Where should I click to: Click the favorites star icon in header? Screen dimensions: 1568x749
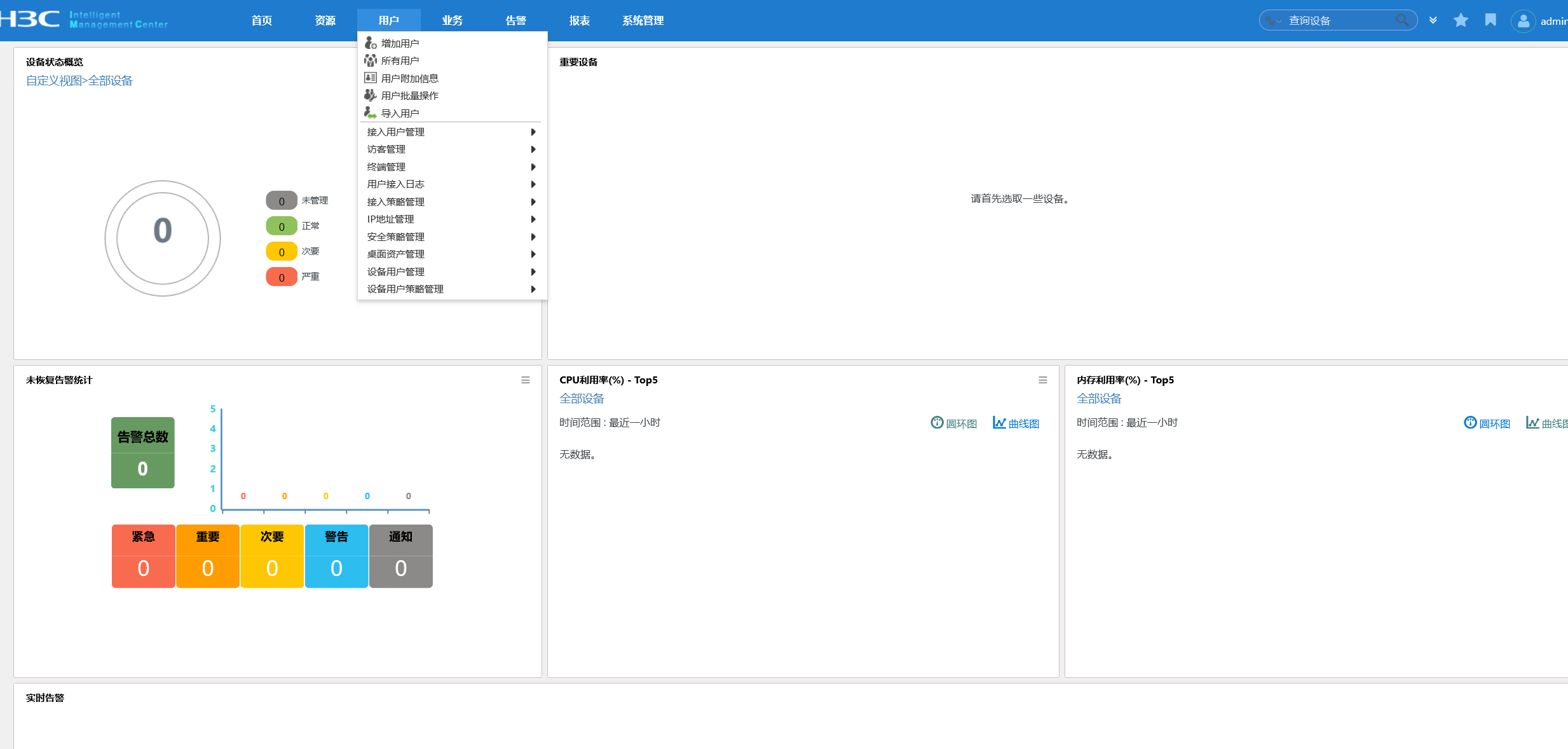coord(1461,20)
